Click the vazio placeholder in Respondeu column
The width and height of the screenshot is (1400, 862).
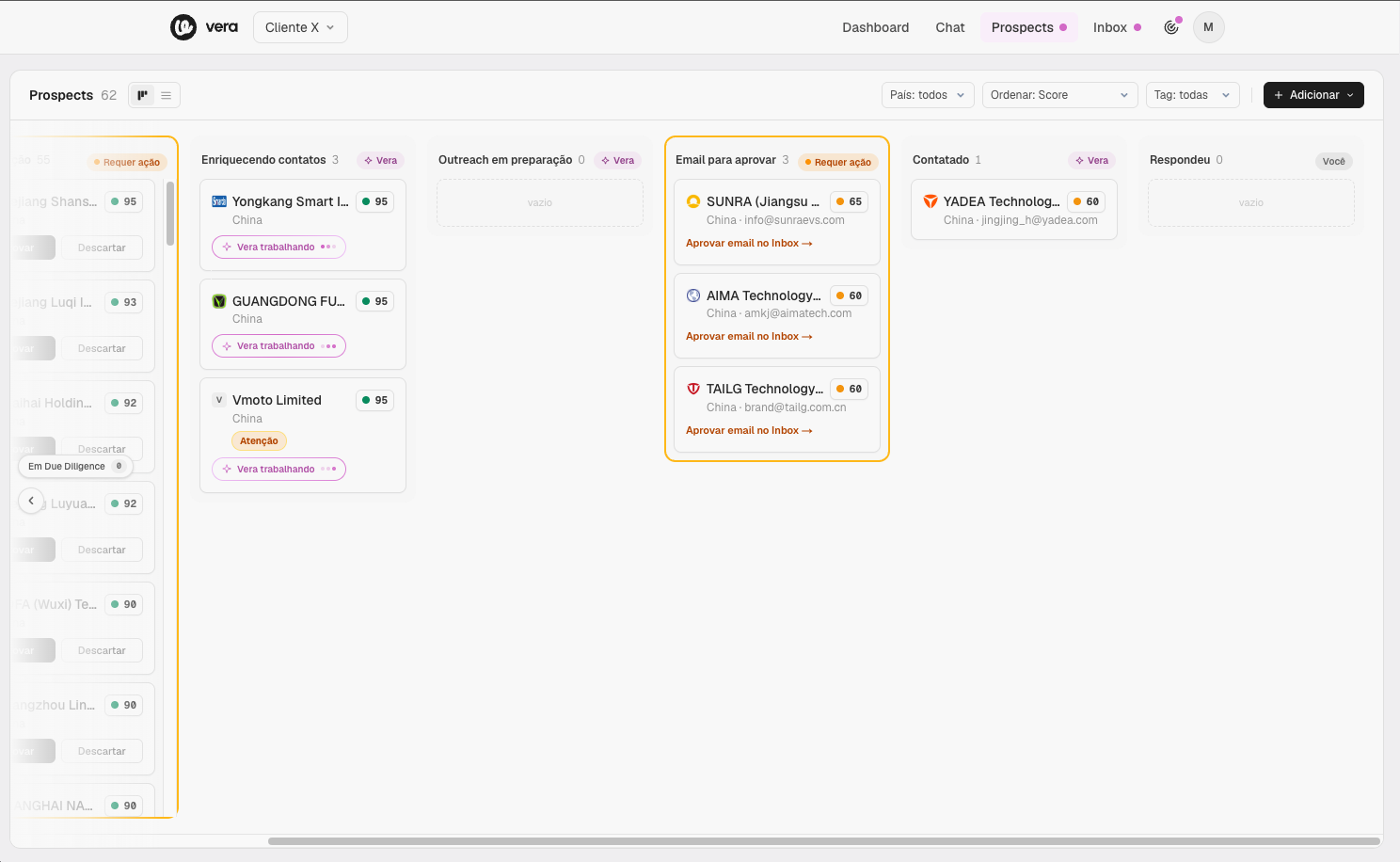(x=1251, y=202)
